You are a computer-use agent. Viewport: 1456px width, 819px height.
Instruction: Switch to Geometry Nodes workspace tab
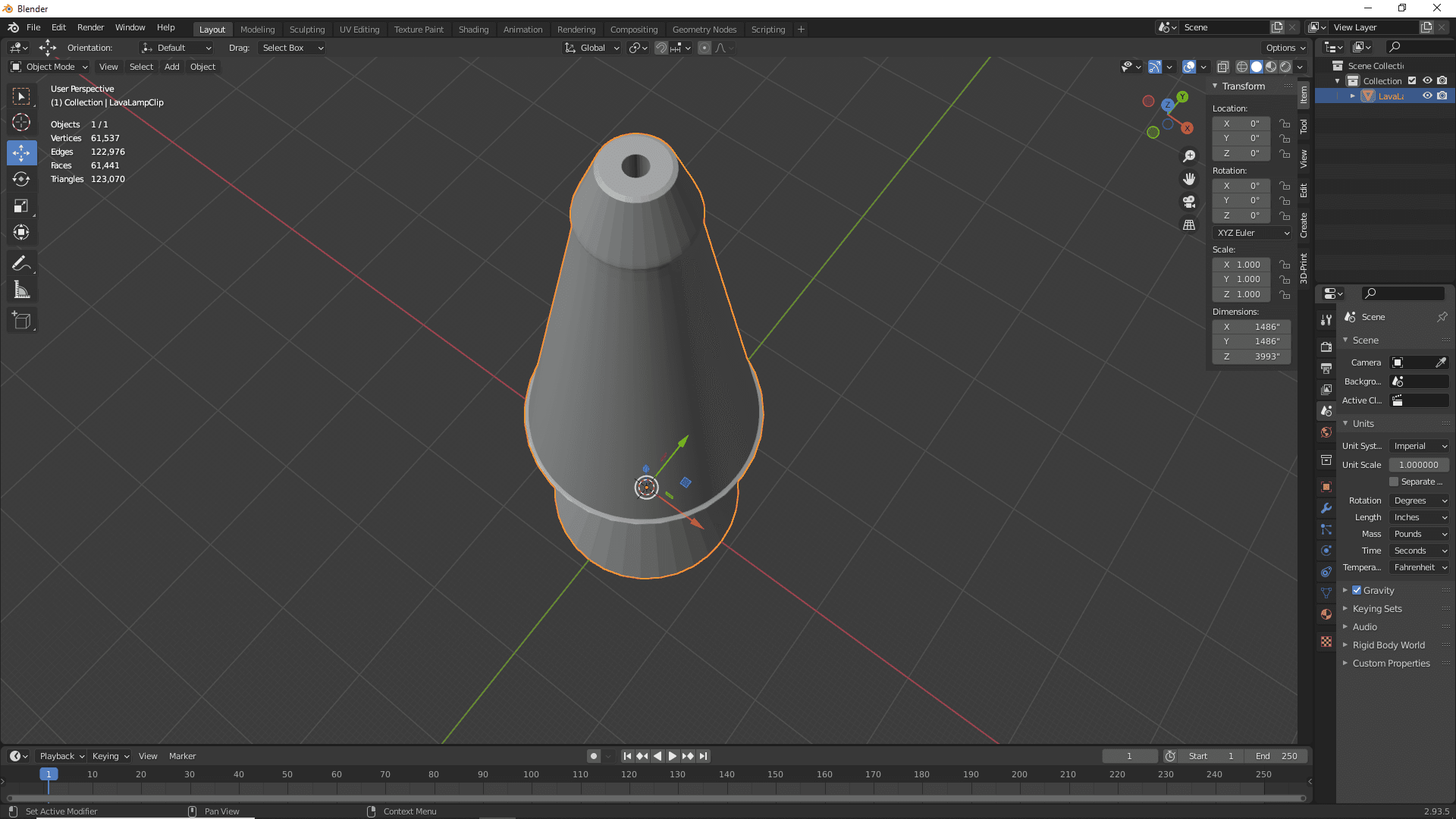[704, 30]
